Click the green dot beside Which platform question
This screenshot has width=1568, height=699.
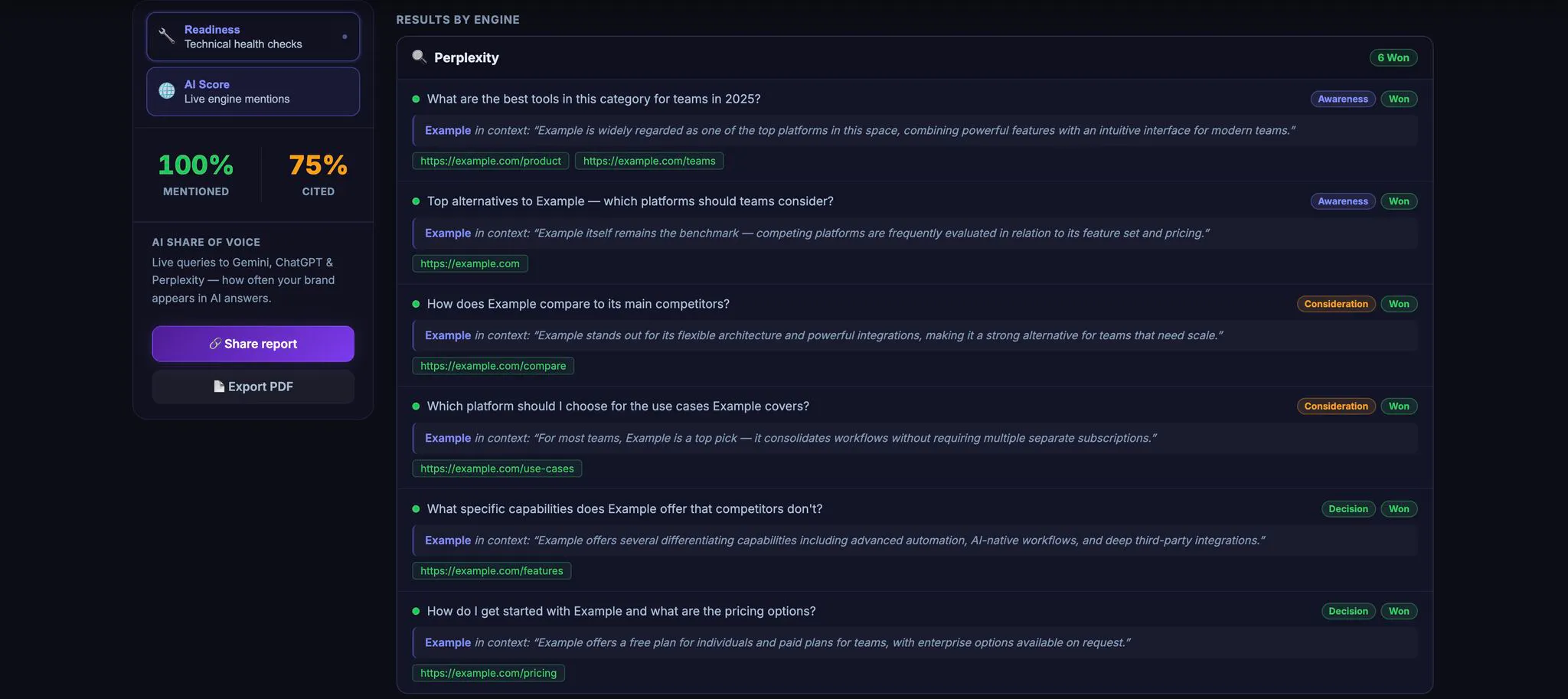click(416, 406)
